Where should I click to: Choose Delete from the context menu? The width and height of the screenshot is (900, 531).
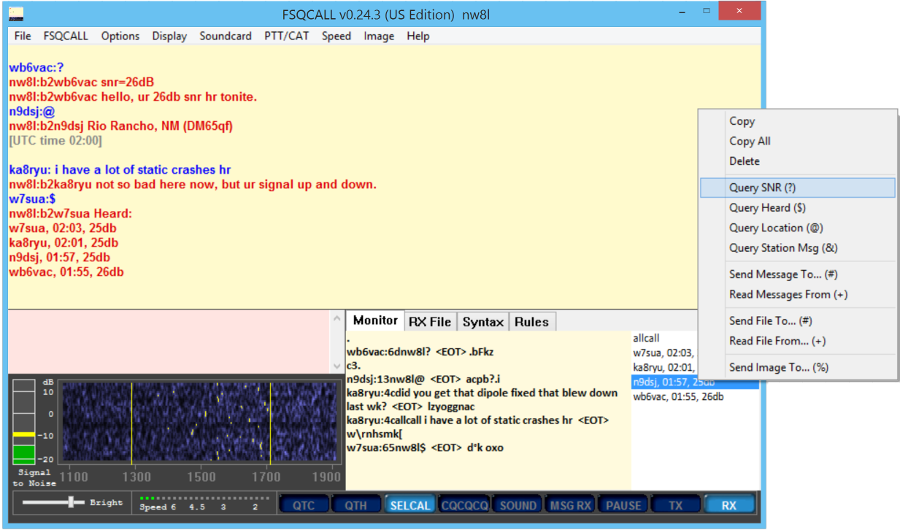(x=798, y=161)
